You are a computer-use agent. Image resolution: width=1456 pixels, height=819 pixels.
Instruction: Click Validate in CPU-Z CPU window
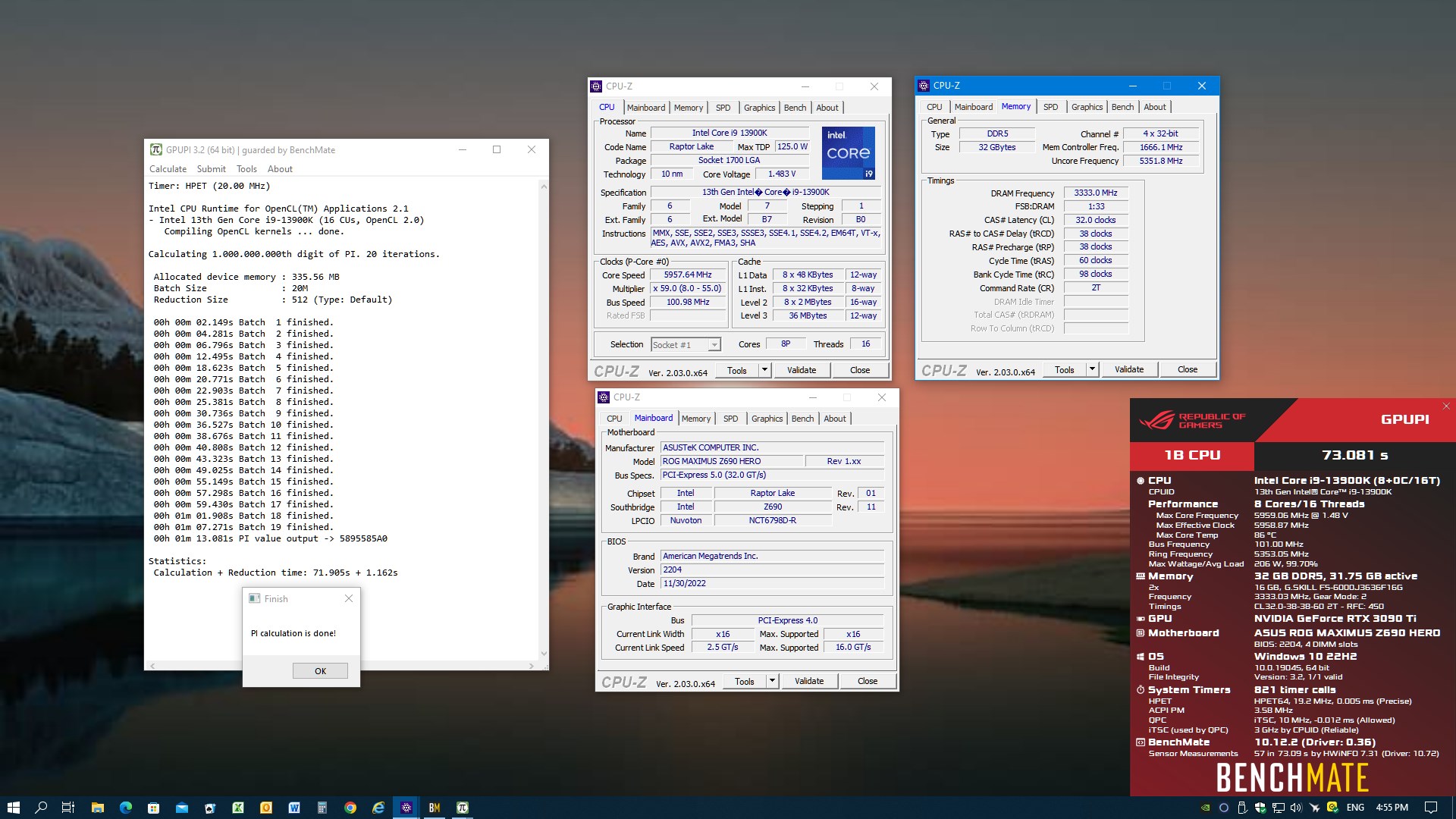pyautogui.click(x=802, y=370)
